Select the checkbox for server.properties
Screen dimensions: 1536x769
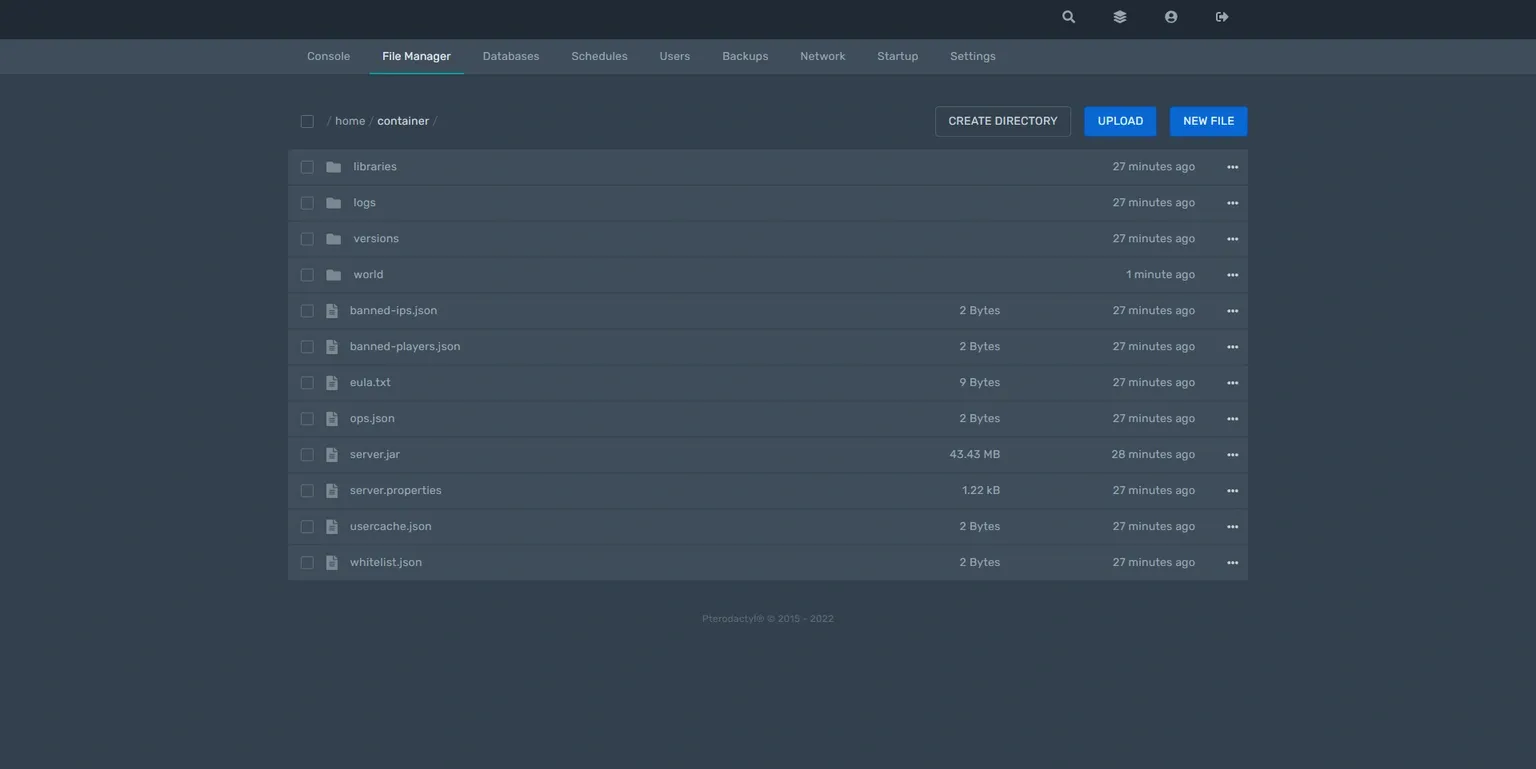tap(307, 491)
